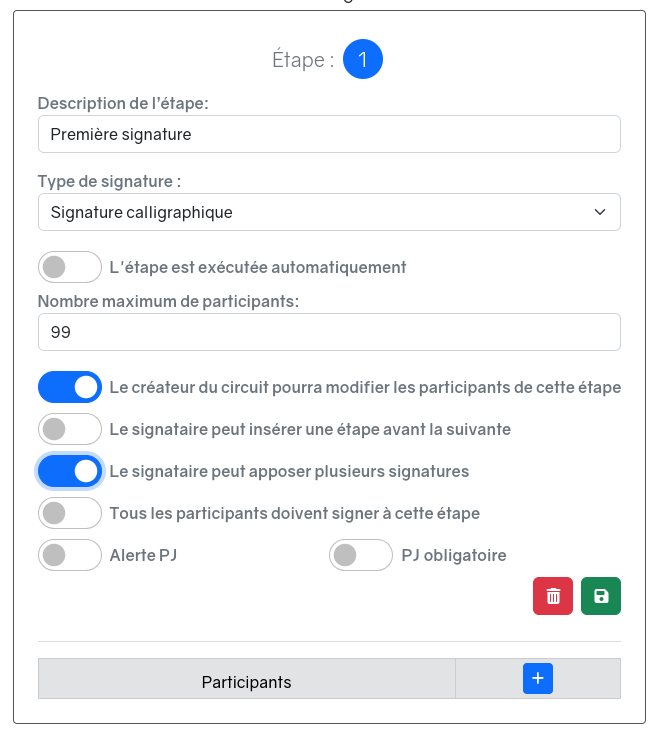Screen dimensions: 654x731
Task: Save the step using the floppy disk icon
Action: (x=601, y=596)
